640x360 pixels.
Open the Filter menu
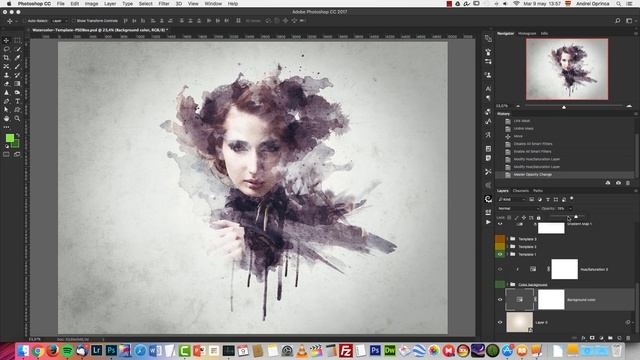point(164,4)
